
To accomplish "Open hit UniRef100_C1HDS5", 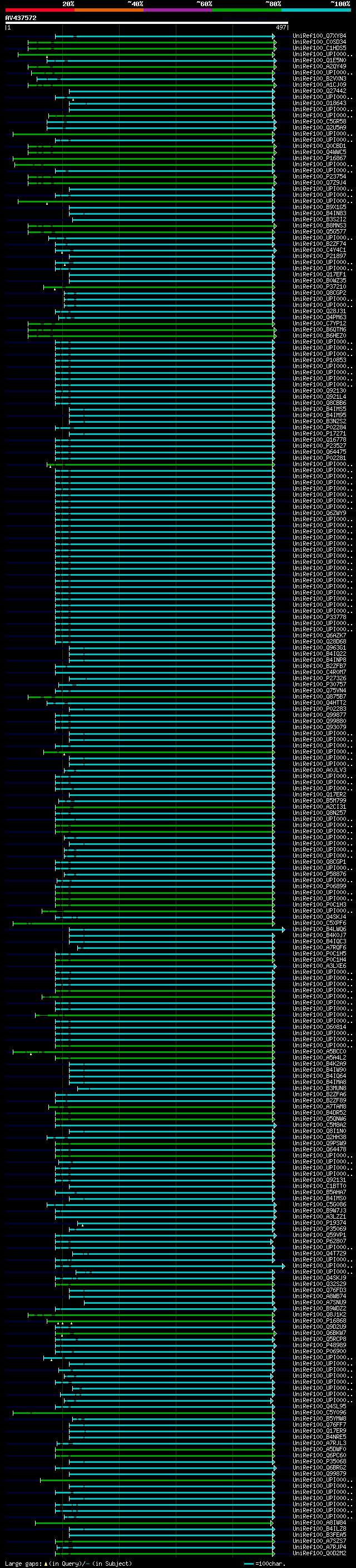I will point(319,48).
